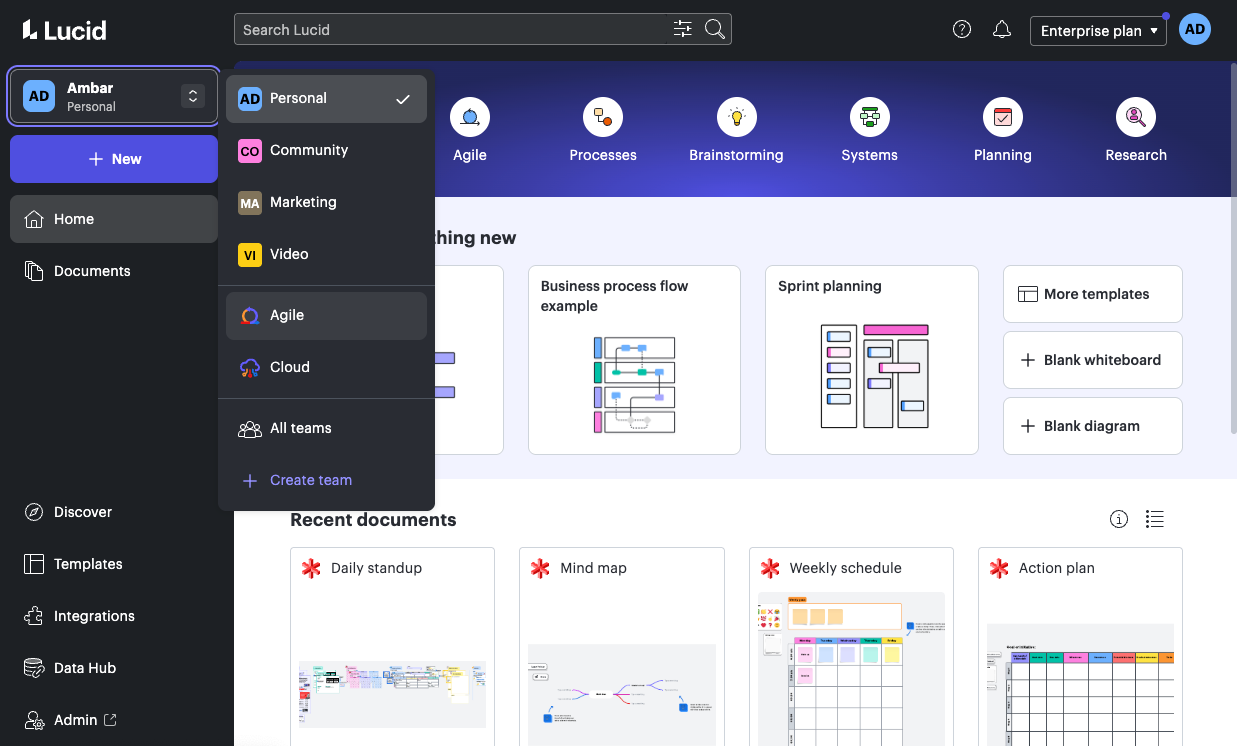Click the page vertical scrollbar
The height and width of the screenshot is (746, 1237).
tap(1232, 250)
